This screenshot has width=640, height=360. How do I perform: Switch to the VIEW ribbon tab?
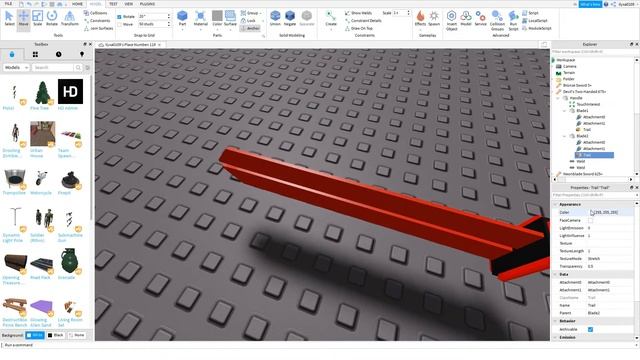tap(129, 4)
